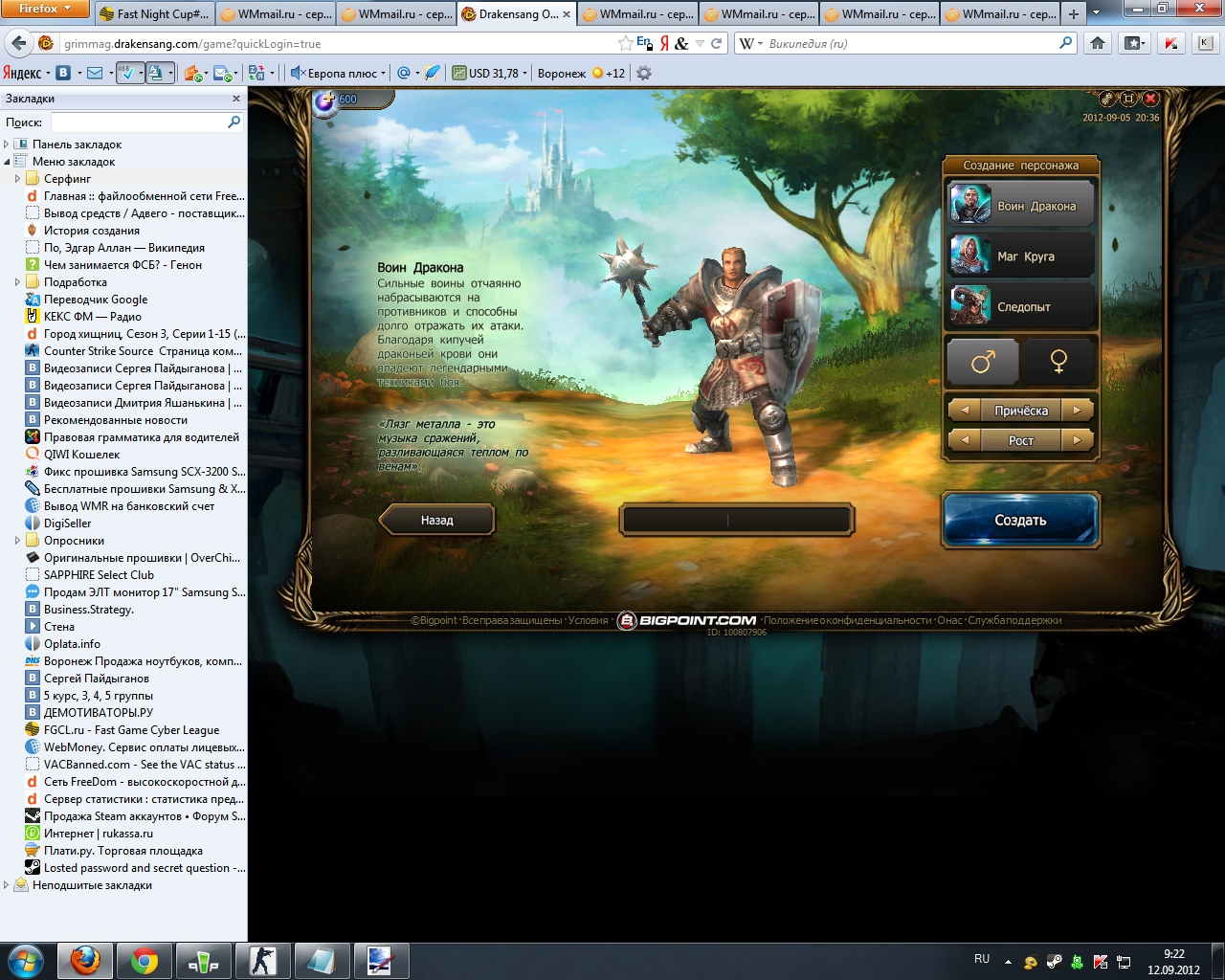Choose the Маг Круга class portrait

tap(970, 256)
